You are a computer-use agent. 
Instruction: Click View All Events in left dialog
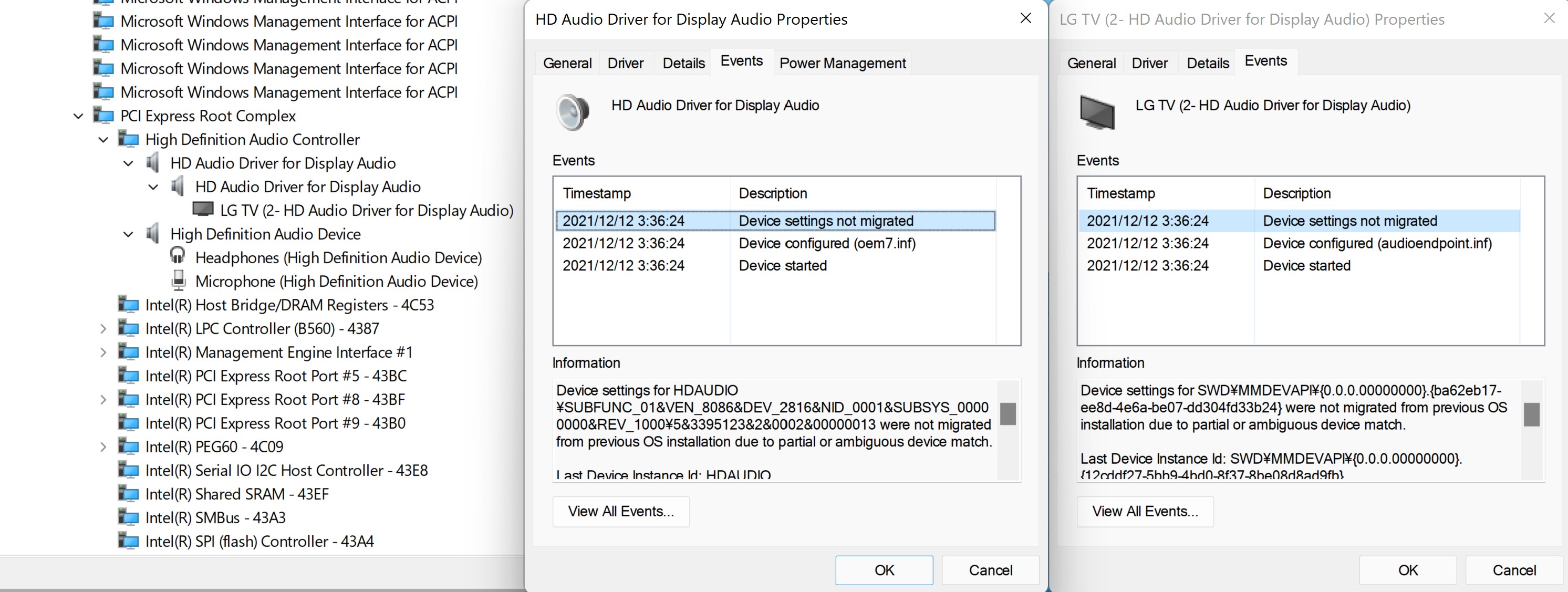pos(621,511)
